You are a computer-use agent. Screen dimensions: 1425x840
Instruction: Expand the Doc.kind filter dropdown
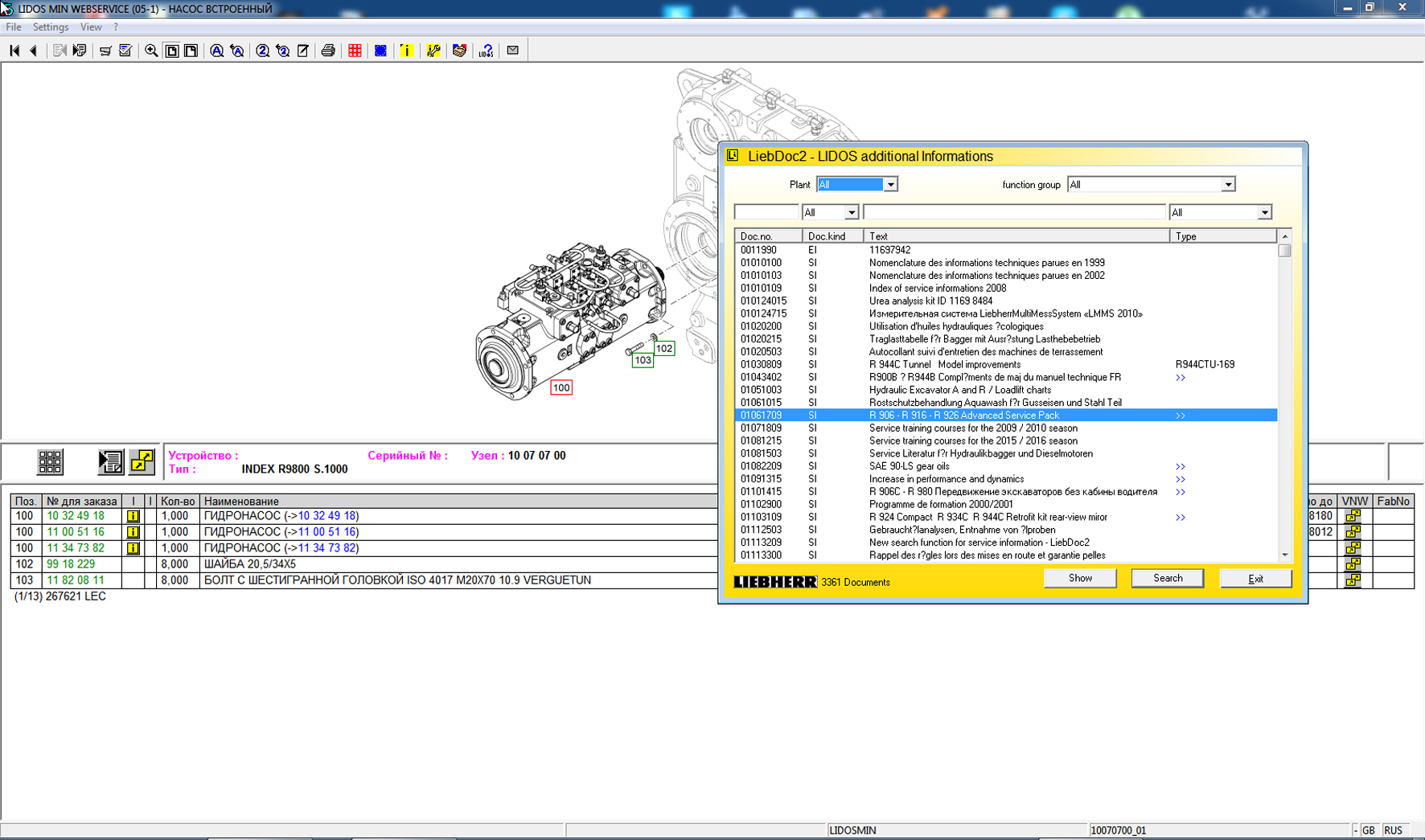tap(851, 213)
